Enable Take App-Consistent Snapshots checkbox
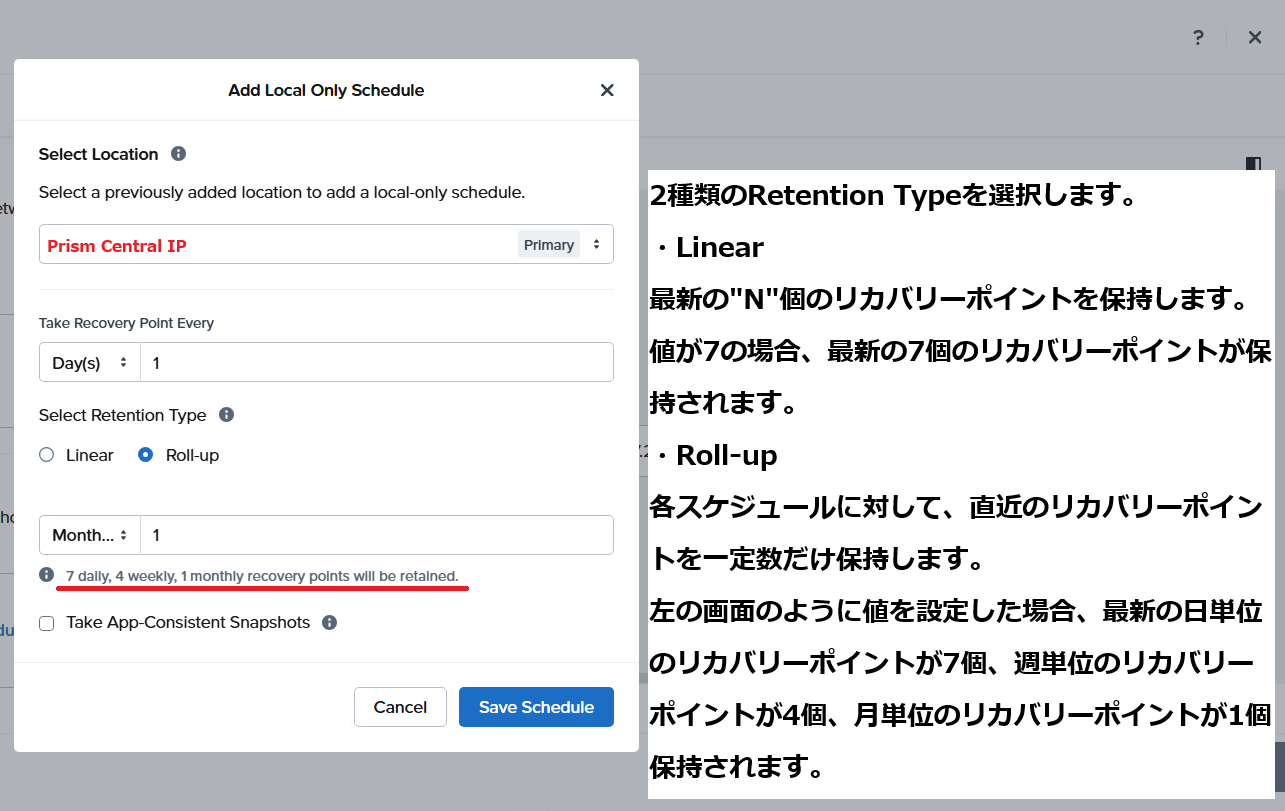Screen dimensions: 1285x811 coord(46,623)
